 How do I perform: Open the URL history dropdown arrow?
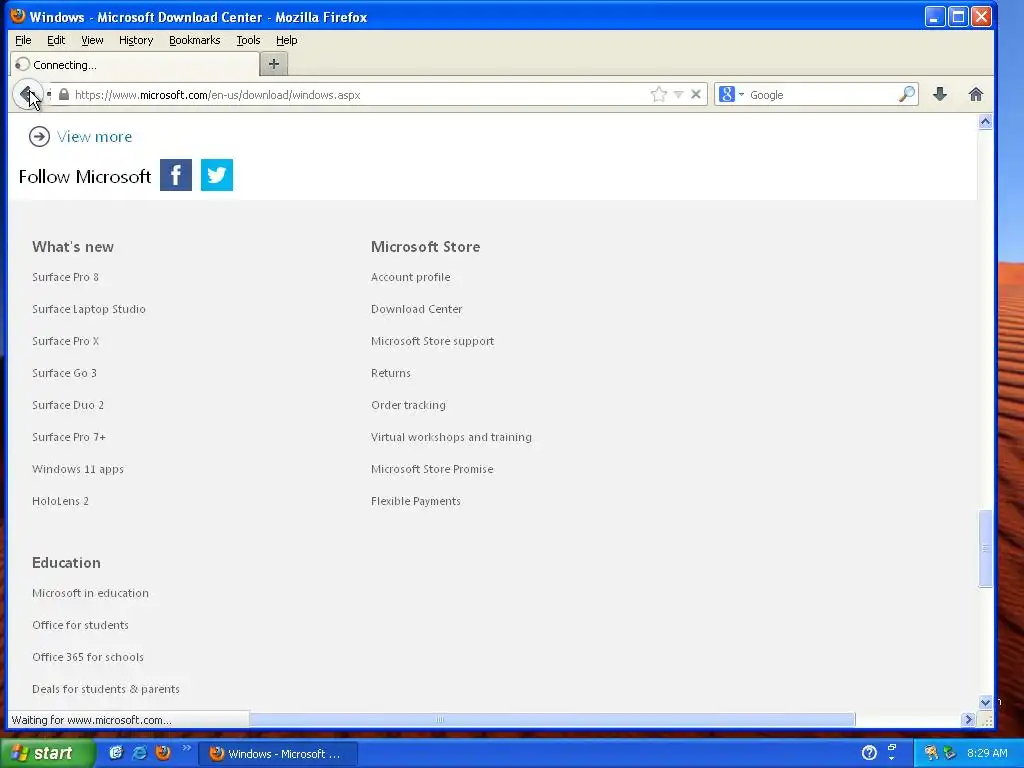point(679,95)
